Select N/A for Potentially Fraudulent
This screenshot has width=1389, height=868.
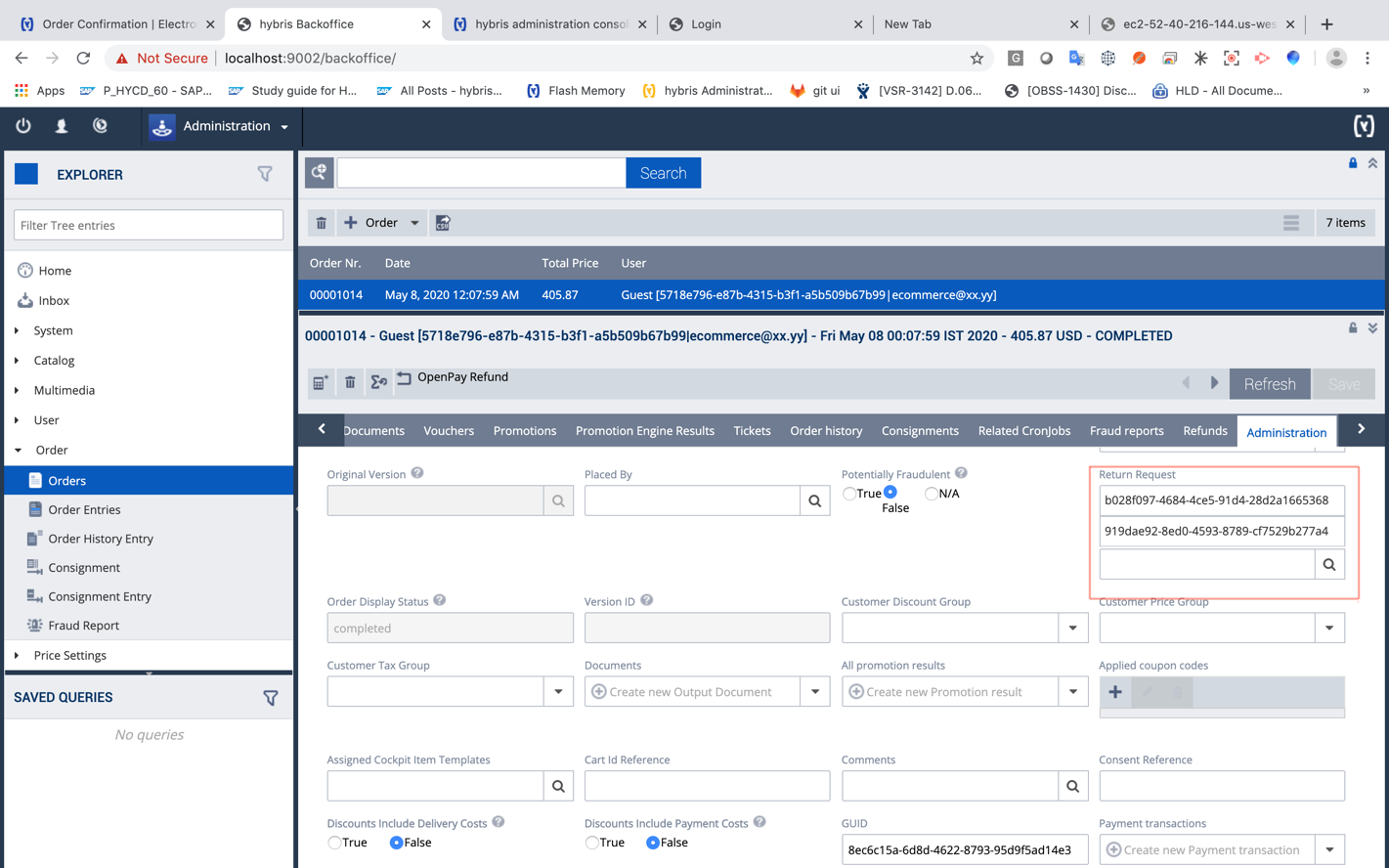click(x=932, y=494)
